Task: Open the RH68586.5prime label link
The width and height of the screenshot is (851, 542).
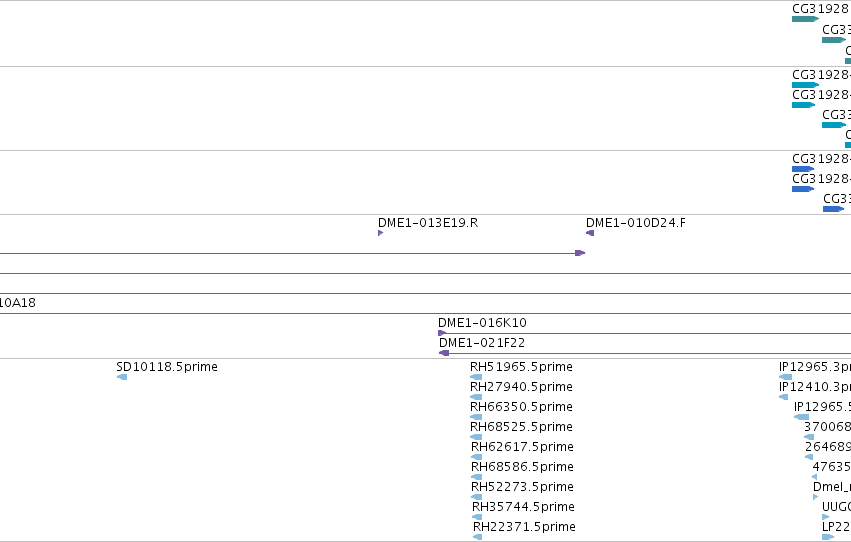Action: click(522, 467)
